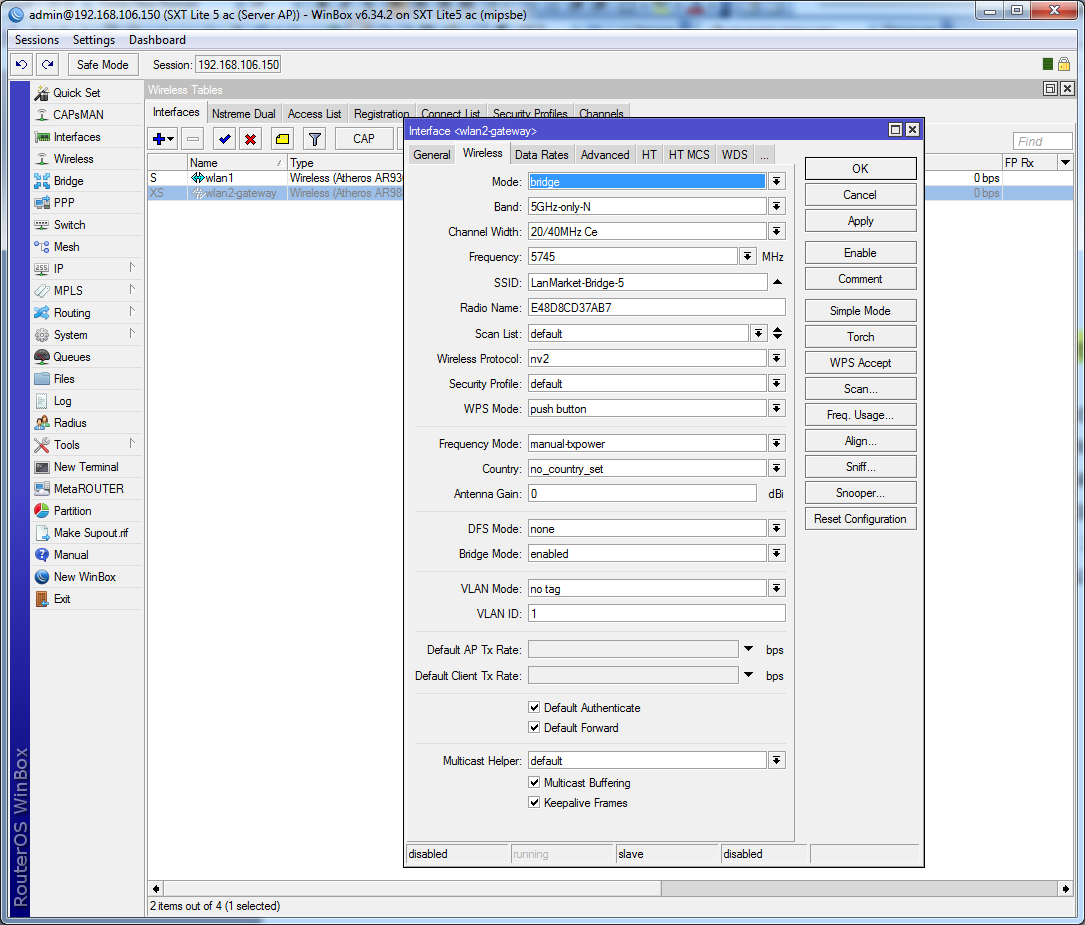Click the red X disable icon in toolbar

click(x=250, y=139)
